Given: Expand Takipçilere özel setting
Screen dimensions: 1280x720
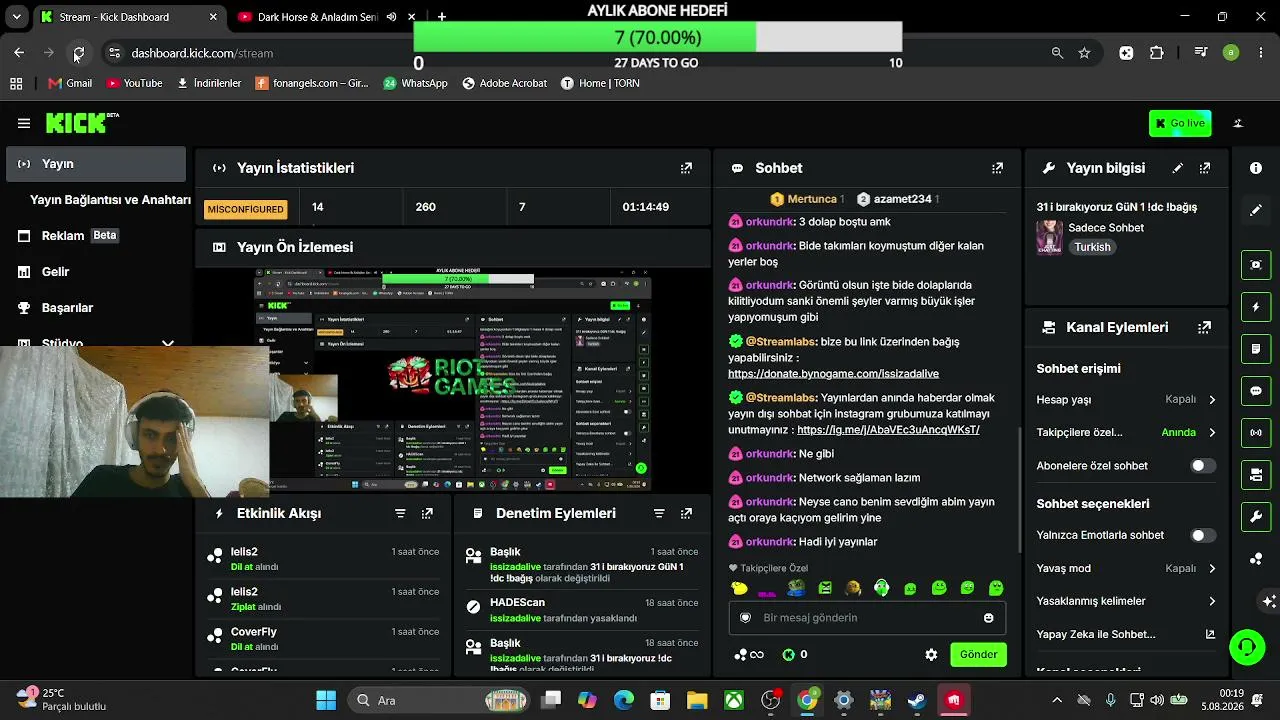Looking at the screenshot, I should (x=1127, y=433).
